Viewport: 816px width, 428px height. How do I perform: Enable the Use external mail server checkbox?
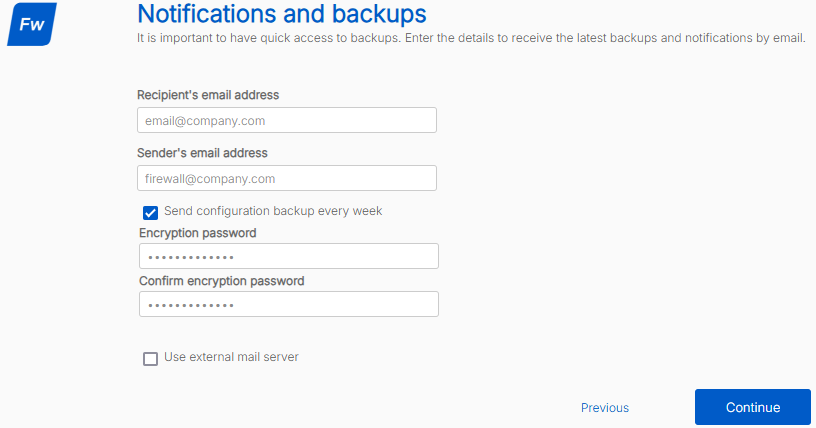coord(151,358)
